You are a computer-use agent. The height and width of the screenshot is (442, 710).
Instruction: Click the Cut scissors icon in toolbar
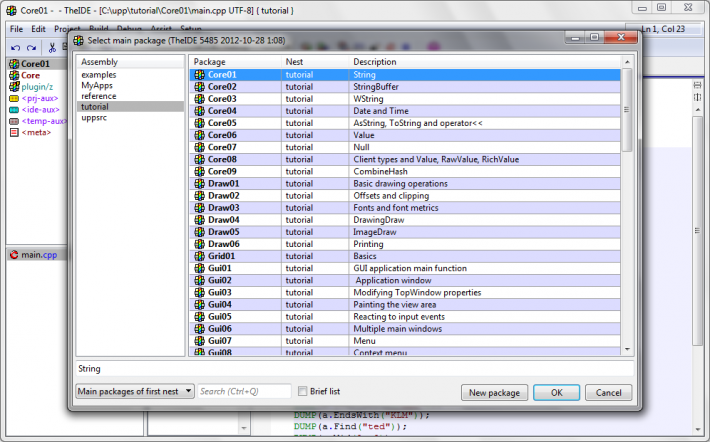click(52, 47)
